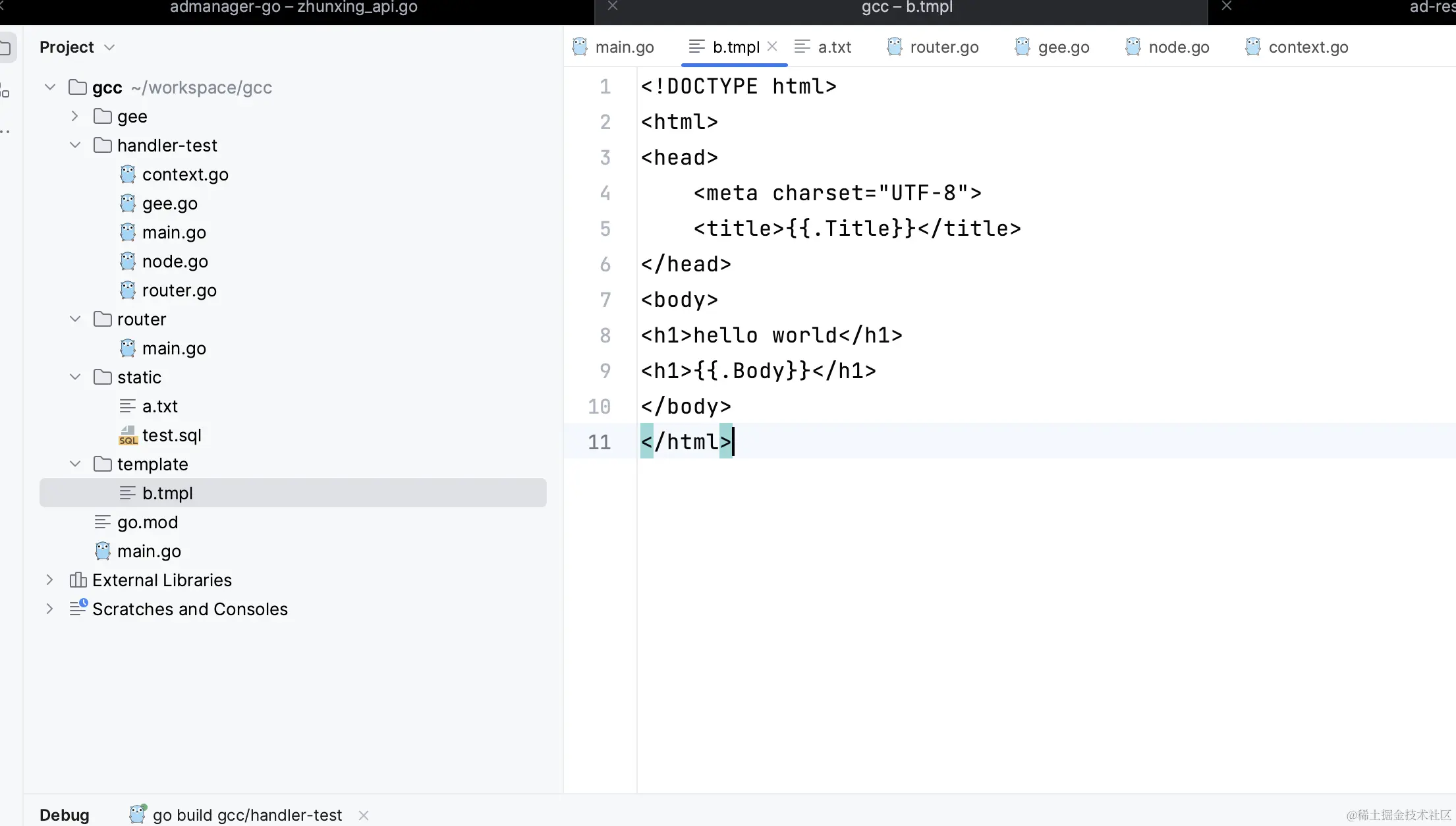Open the Debug tool window label
The width and height of the screenshot is (1456, 826).
[65, 815]
